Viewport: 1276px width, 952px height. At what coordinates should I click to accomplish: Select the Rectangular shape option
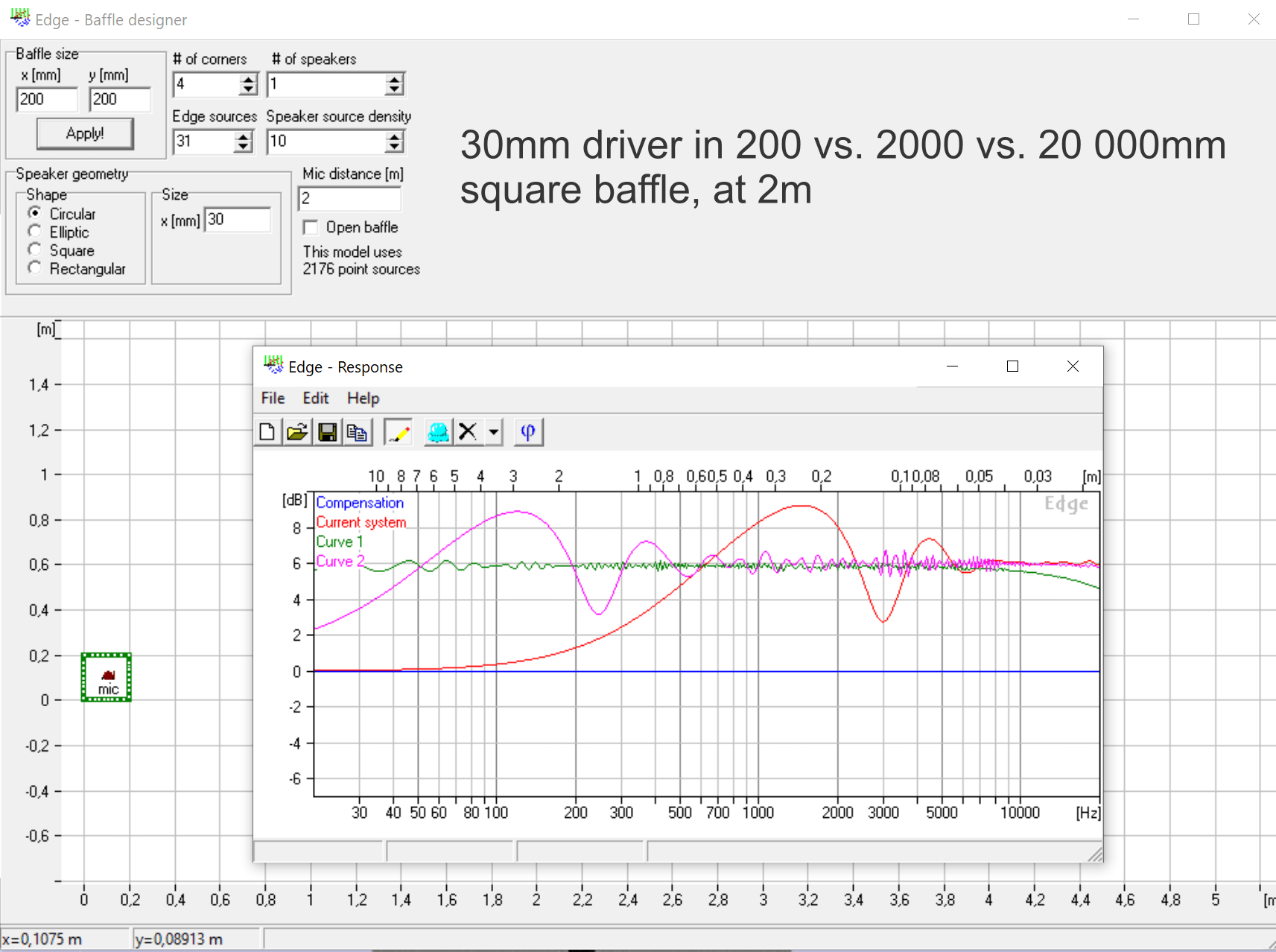pyautogui.click(x=34, y=267)
